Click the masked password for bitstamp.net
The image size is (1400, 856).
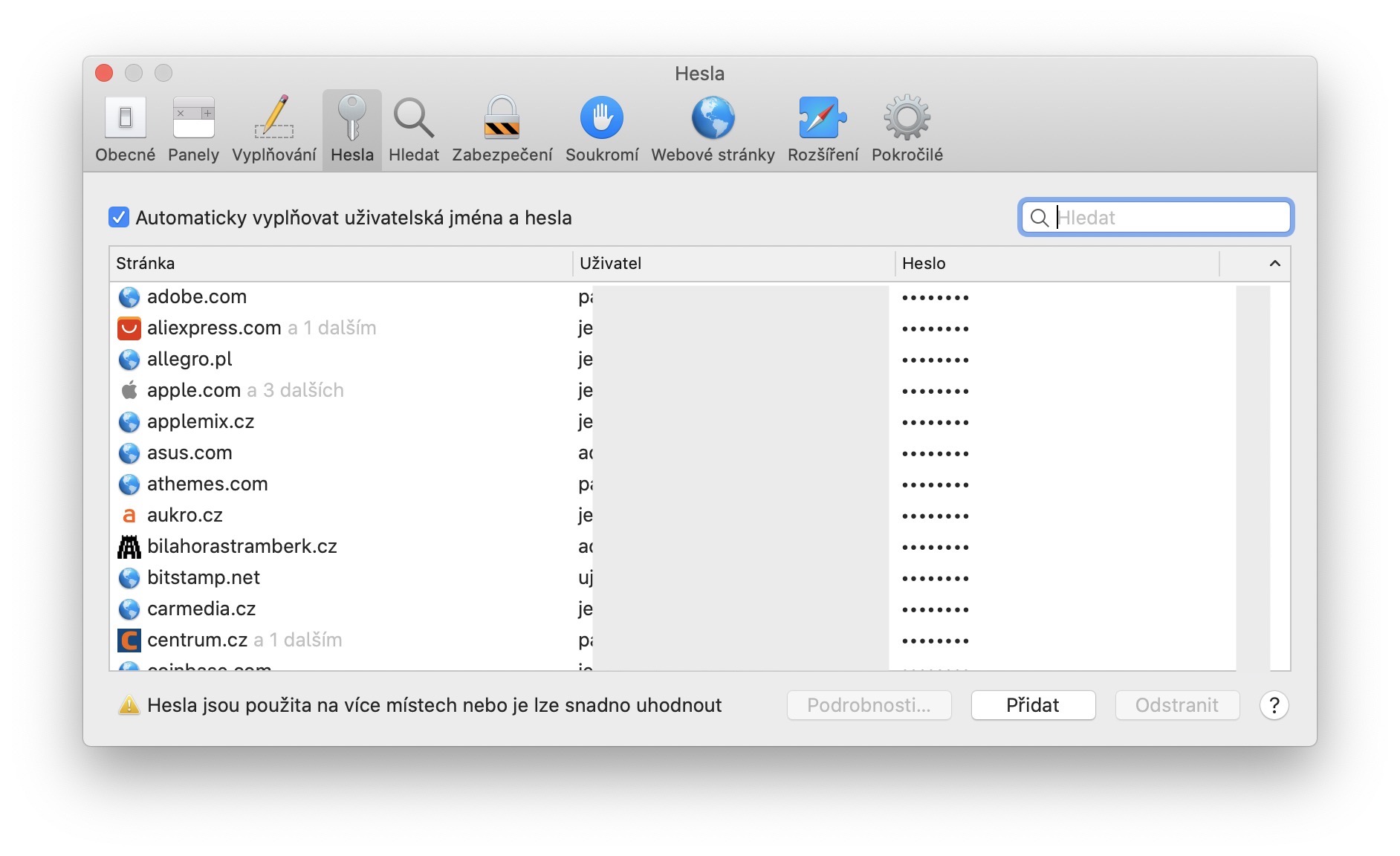pyautogui.click(x=936, y=579)
